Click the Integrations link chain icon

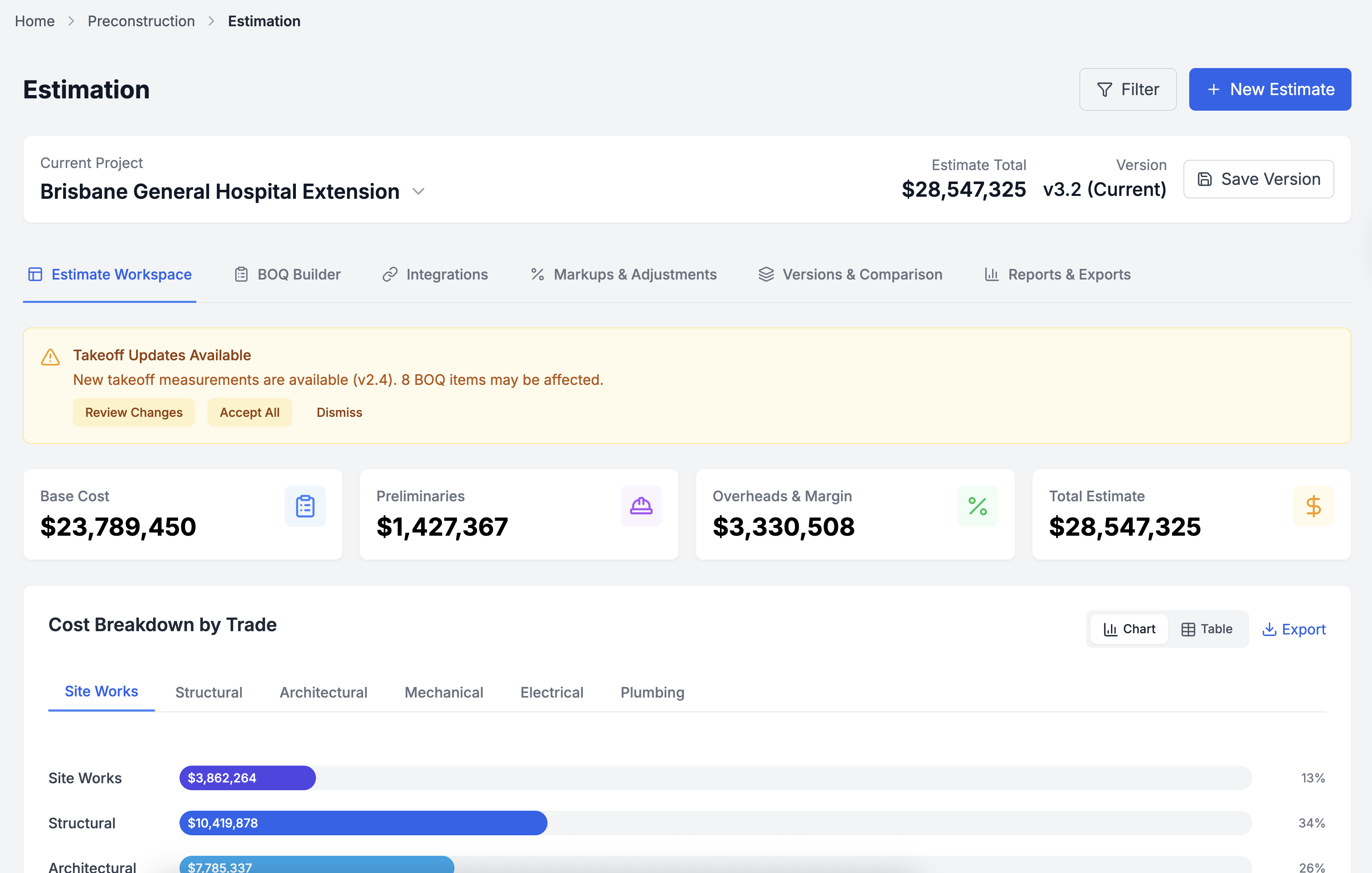(390, 274)
